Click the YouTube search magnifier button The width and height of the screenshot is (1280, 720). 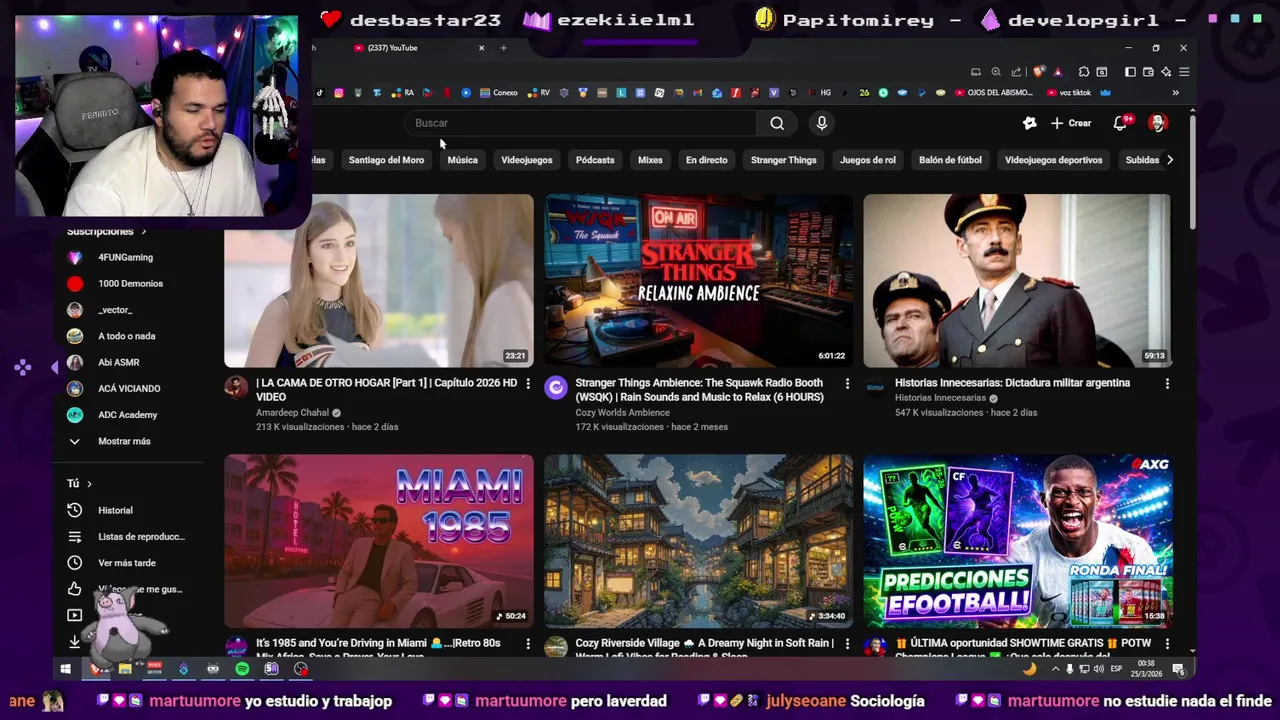[777, 123]
